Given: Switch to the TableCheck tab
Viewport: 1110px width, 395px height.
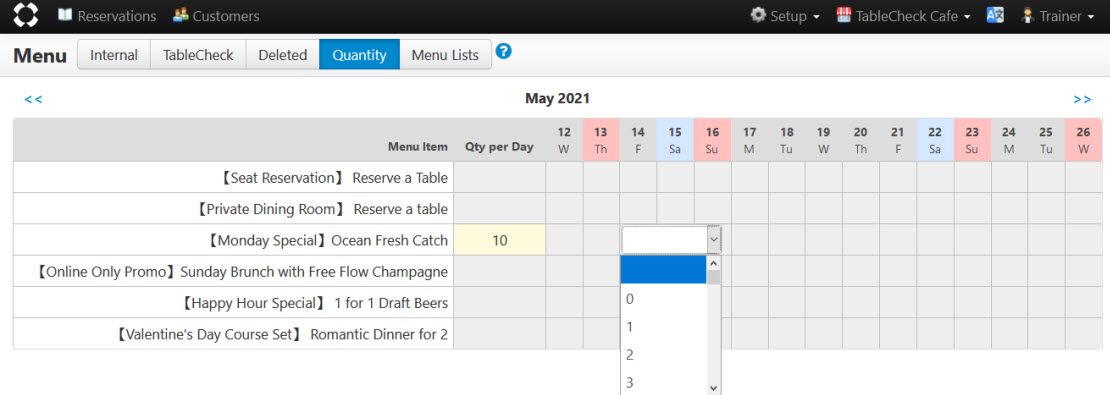Looking at the screenshot, I should point(198,55).
